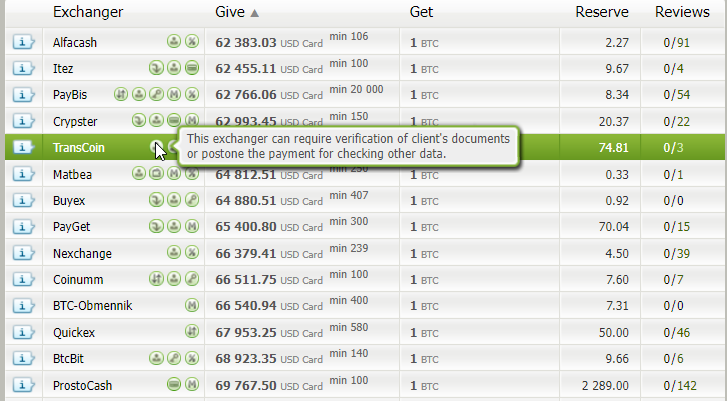Click the curved arrow badge in Crypster row
The height and width of the screenshot is (401, 727).
139,120
